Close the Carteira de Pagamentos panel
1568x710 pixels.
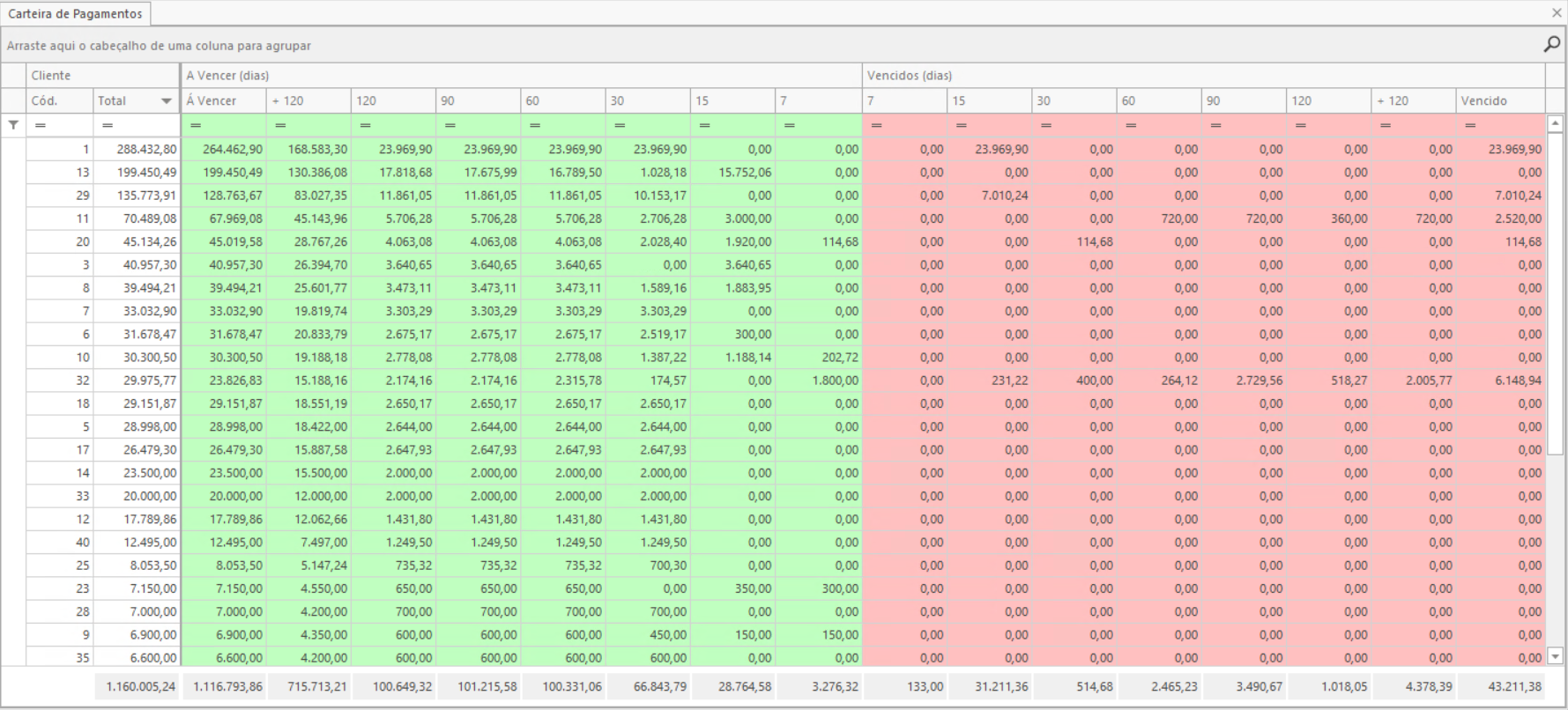pyautogui.click(x=1557, y=13)
